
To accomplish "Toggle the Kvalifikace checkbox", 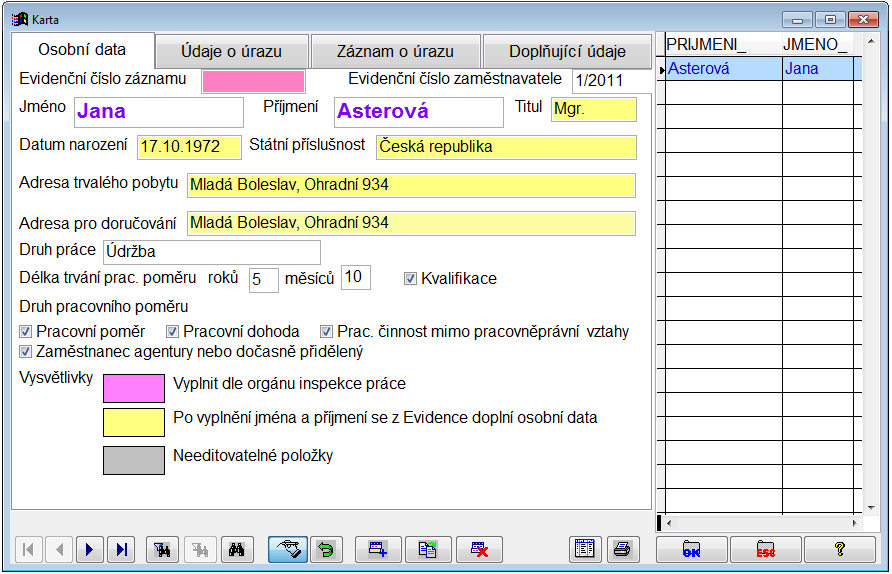I will pos(410,279).
